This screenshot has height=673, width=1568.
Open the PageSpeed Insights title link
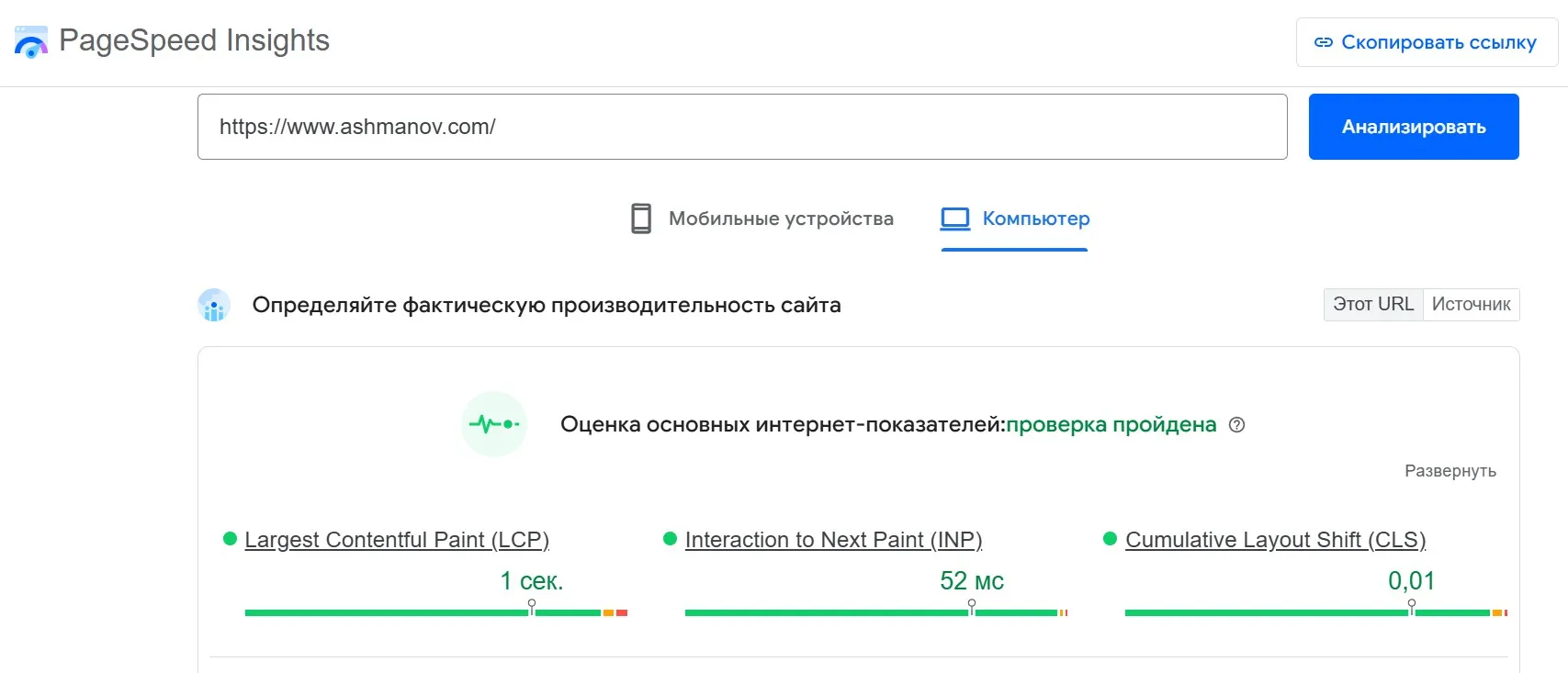coord(194,40)
